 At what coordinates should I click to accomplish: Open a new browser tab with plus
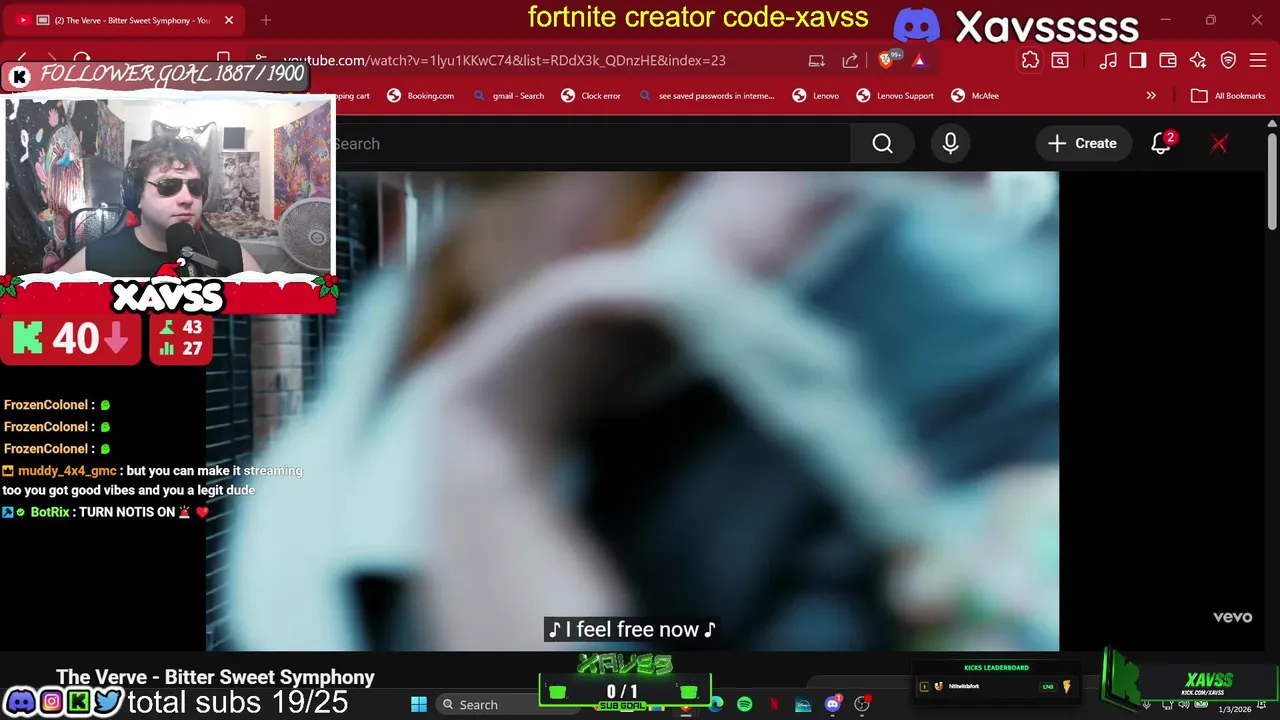266,20
